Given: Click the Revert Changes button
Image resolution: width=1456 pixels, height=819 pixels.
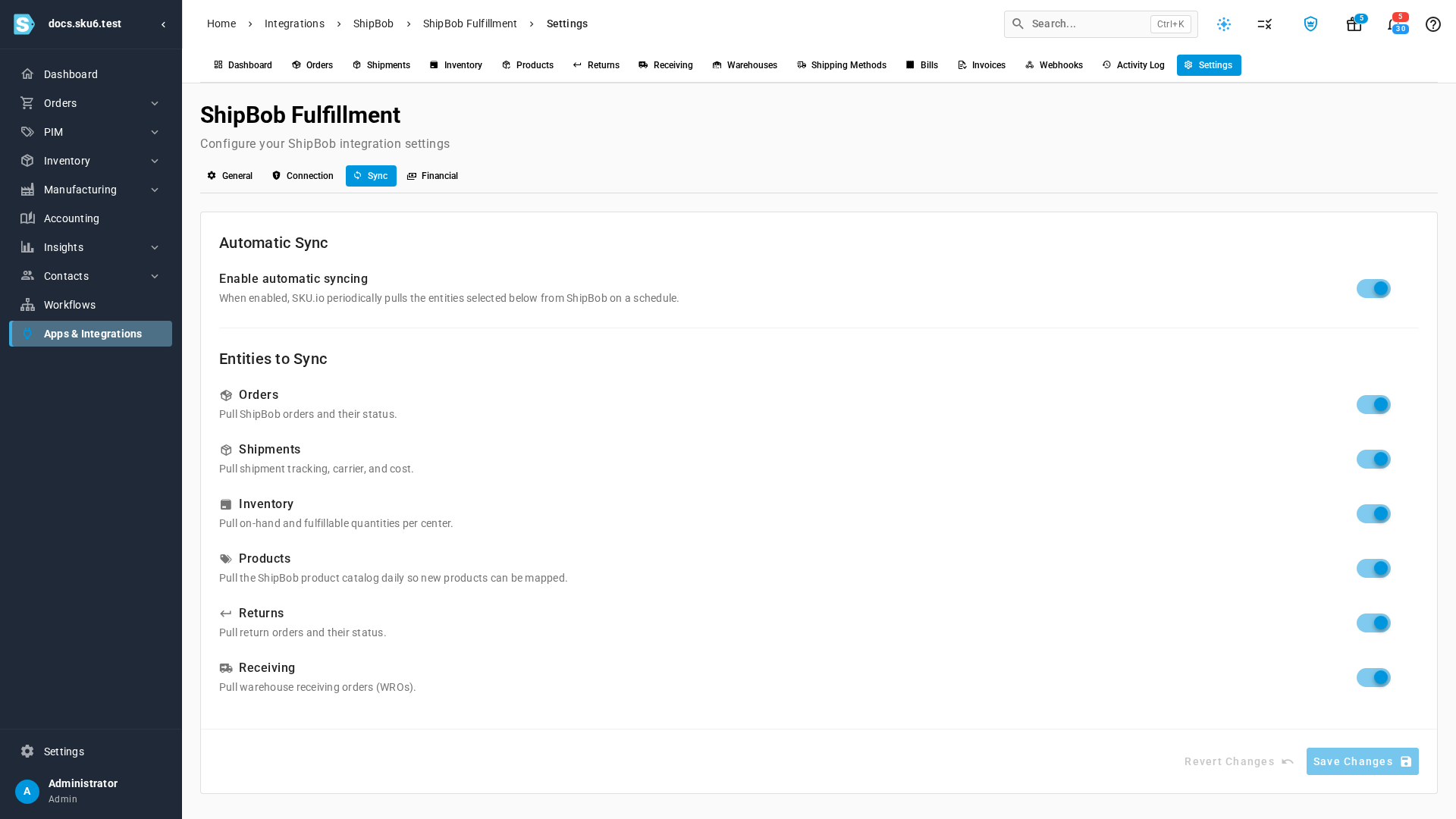Looking at the screenshot, I should (1239, 761).
